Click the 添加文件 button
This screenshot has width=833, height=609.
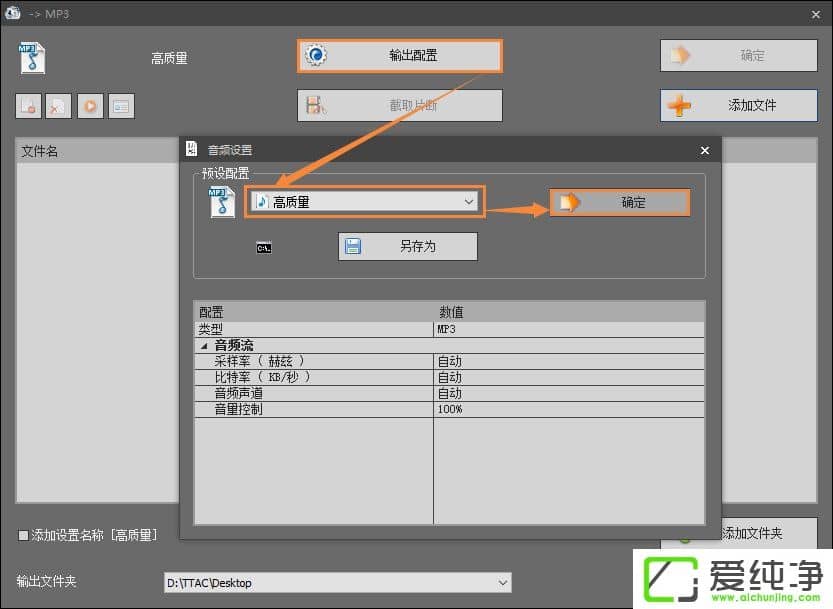click(x=739, y=105)
